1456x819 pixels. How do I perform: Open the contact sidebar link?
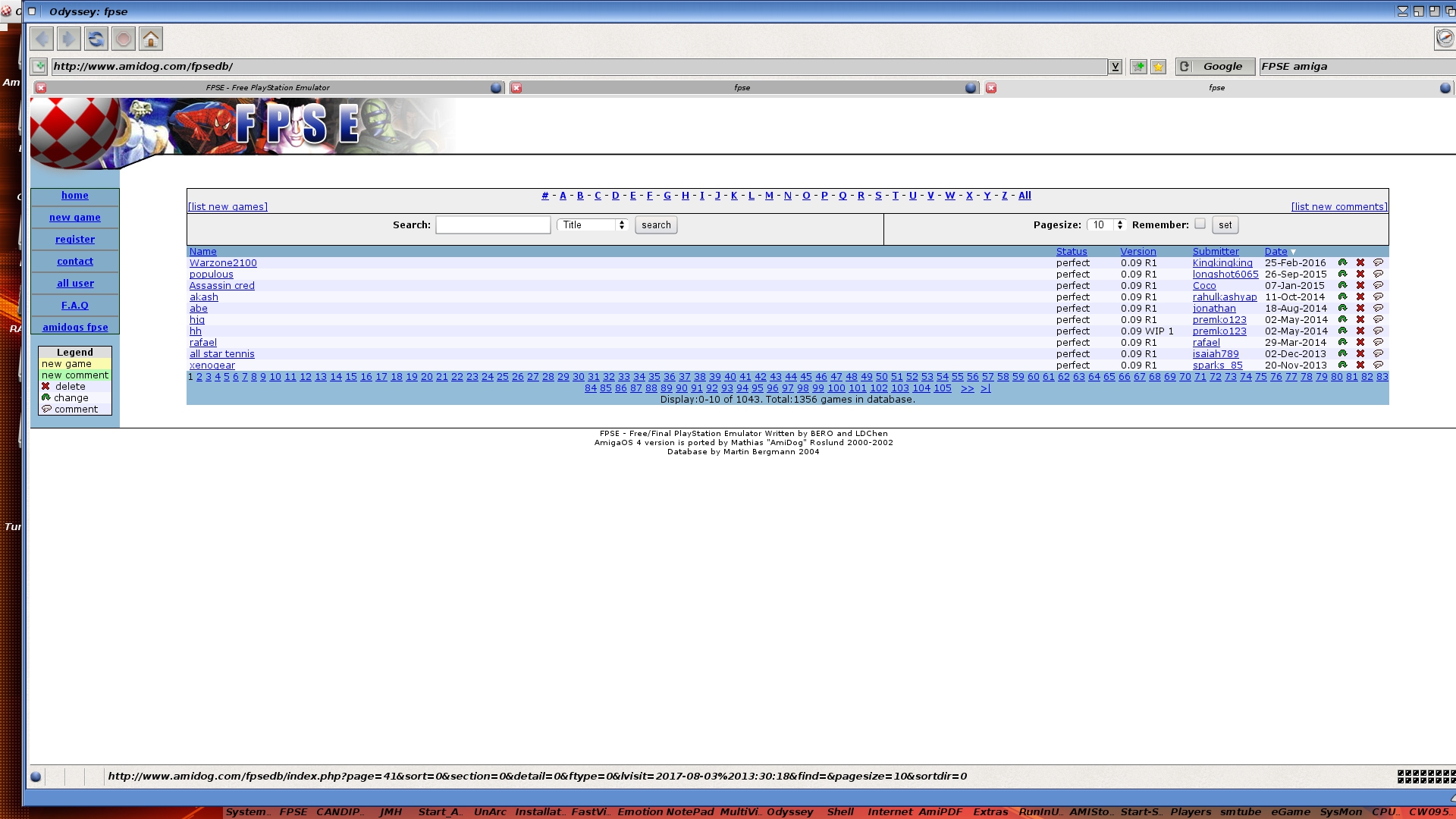point(75,262)
